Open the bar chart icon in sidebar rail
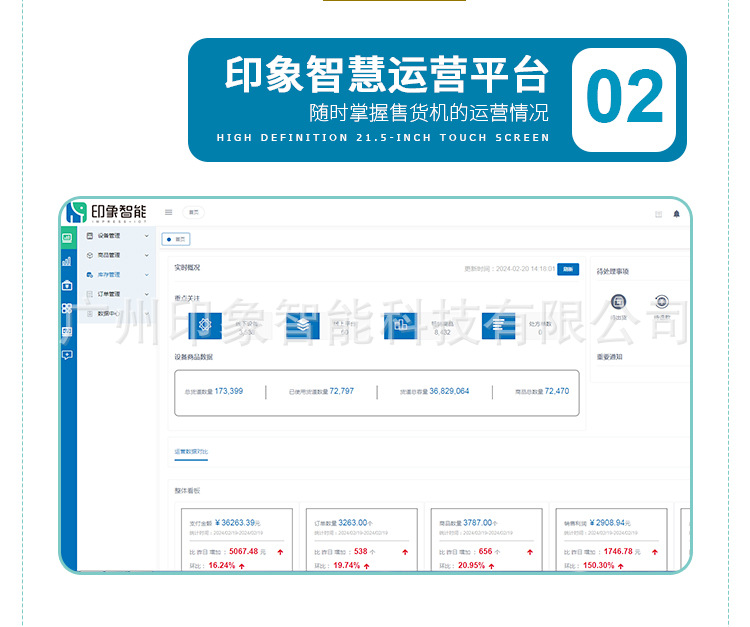 tap(67, 261)
